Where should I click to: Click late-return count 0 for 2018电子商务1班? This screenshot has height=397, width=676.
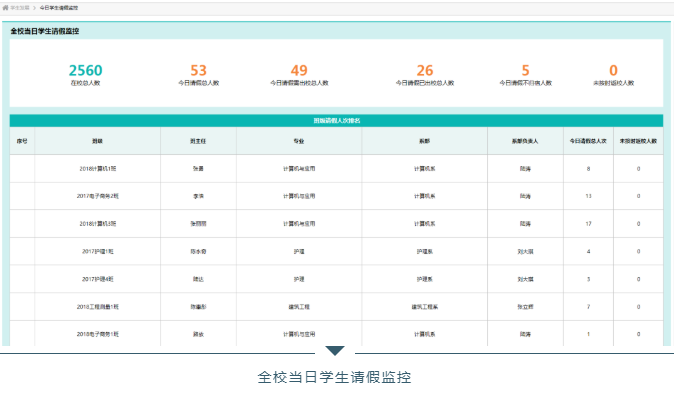[x=638, y=334]
